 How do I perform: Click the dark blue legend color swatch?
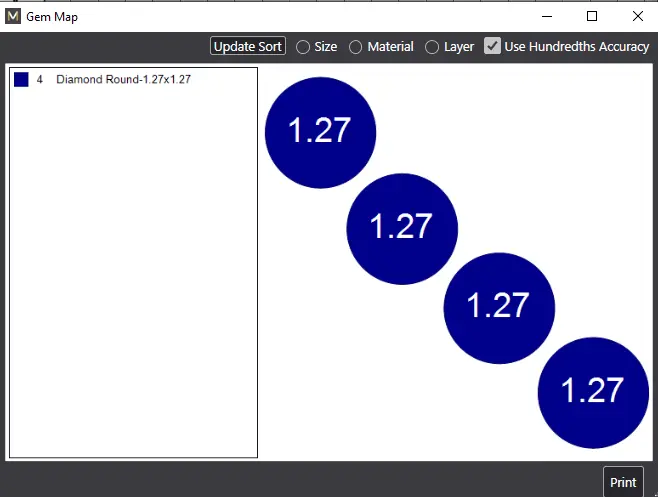21,79
